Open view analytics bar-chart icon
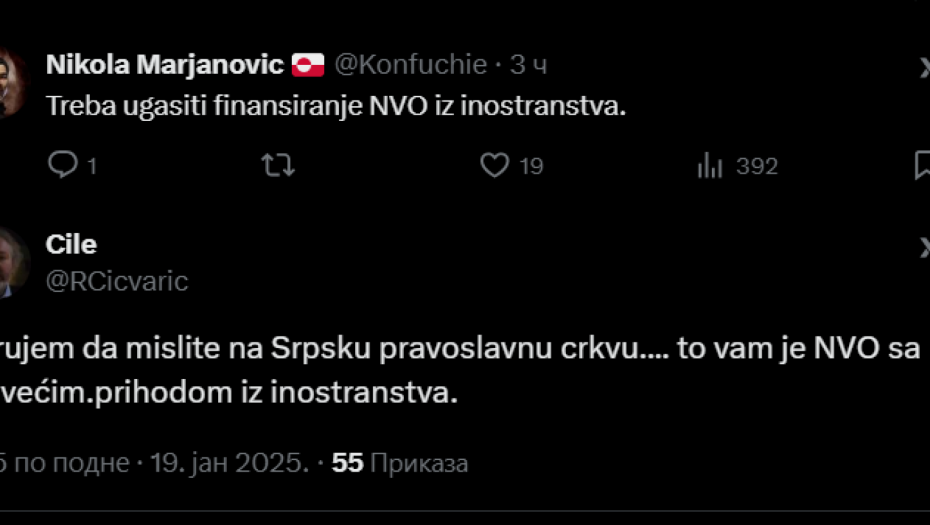The height and width of the screenshot is (525, 930). point(710,165)
